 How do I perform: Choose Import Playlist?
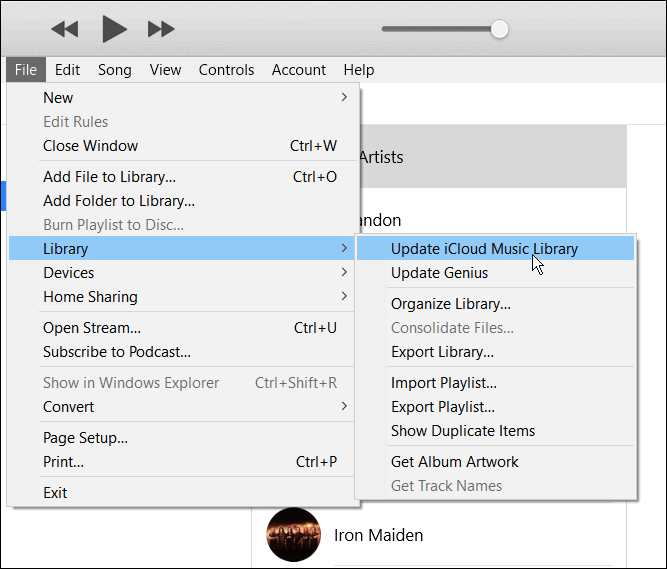tap(496, 383)
